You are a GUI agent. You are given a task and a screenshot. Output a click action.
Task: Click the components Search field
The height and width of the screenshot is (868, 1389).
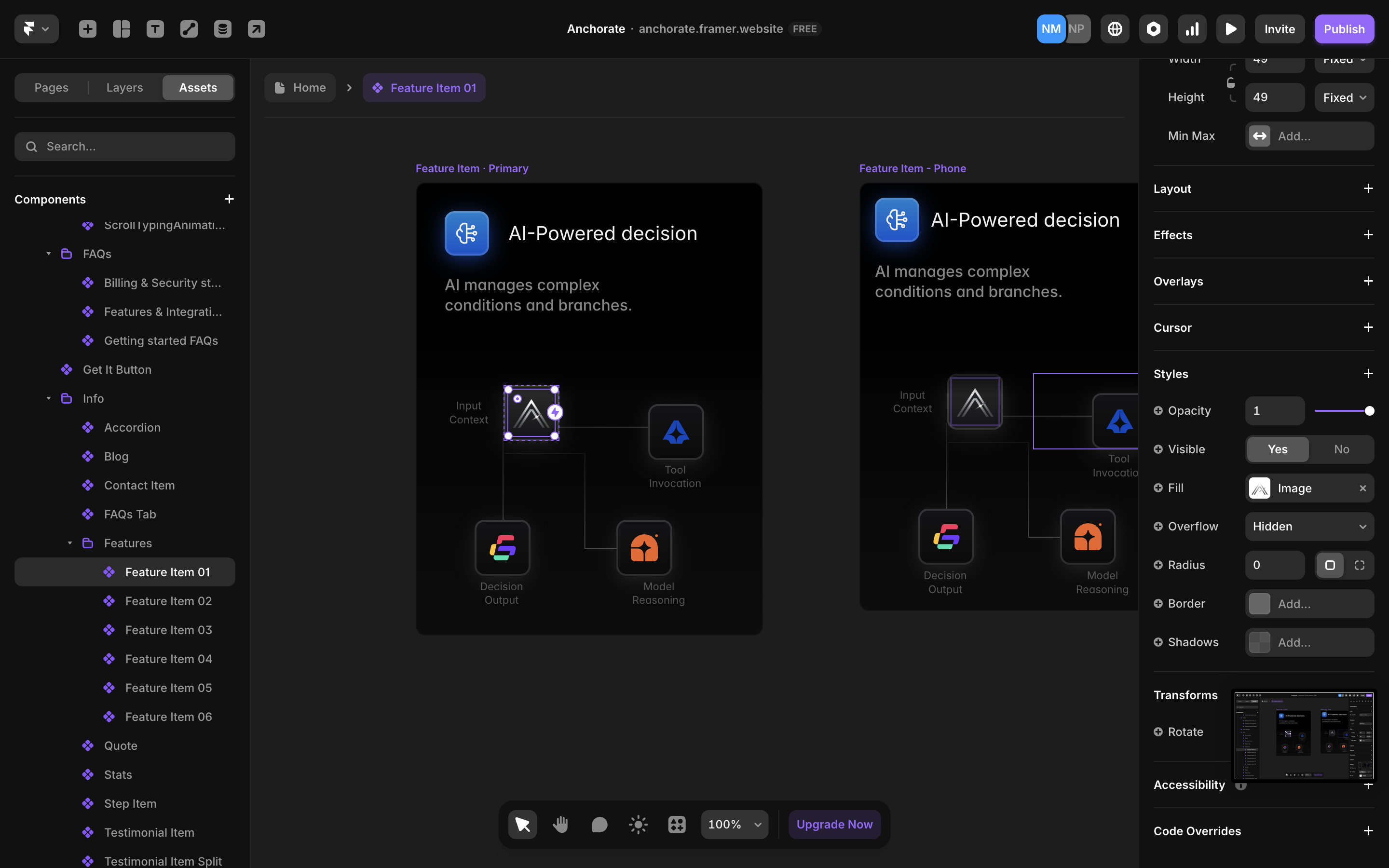(x=124, y=147)
